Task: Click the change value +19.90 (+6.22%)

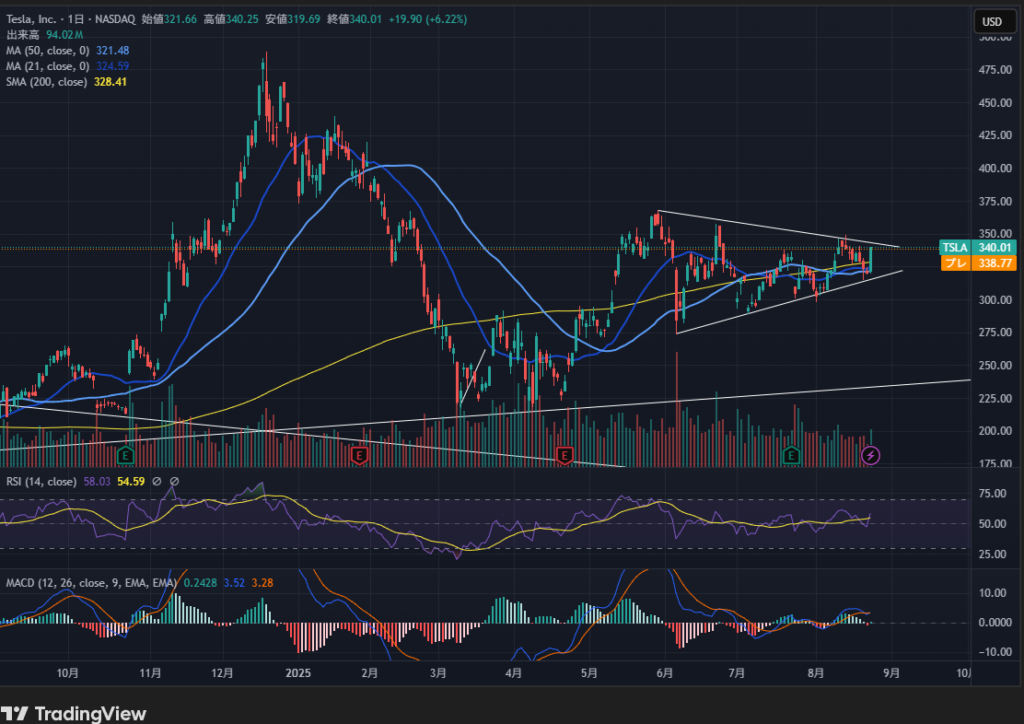Action: [x=428, y=19]
